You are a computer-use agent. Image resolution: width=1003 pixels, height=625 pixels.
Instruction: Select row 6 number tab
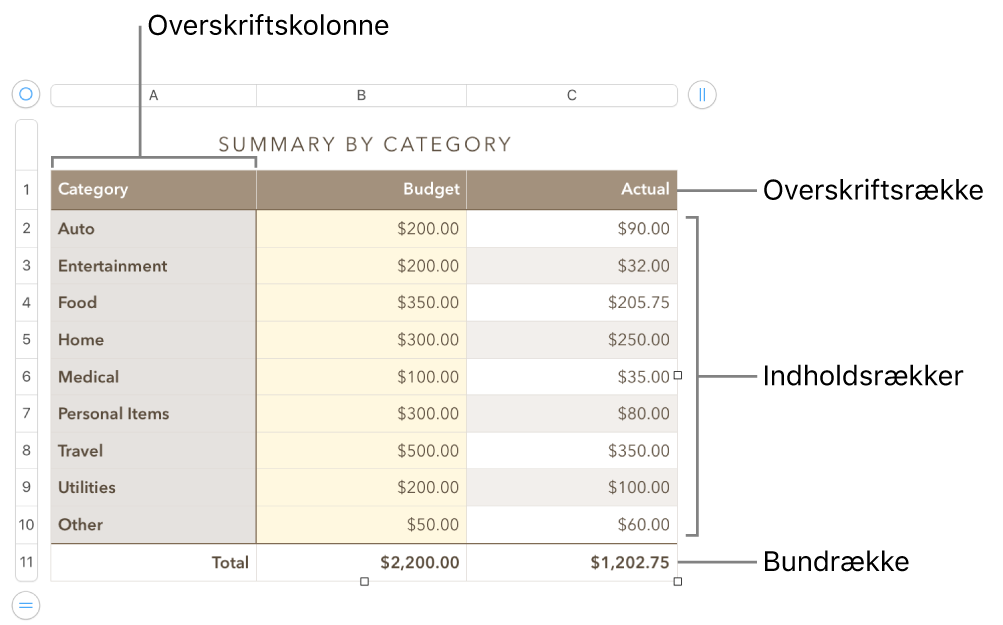pos(26,377)
